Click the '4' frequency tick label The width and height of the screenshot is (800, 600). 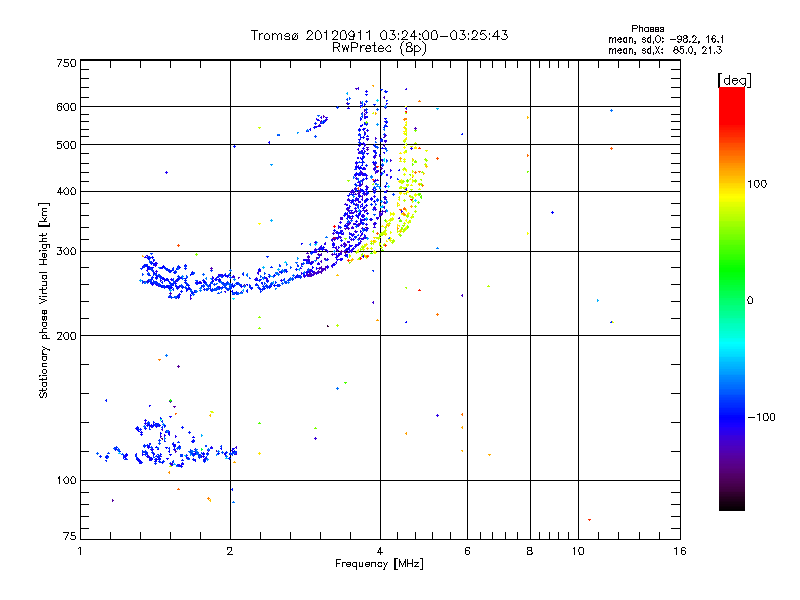click(380, 551)
